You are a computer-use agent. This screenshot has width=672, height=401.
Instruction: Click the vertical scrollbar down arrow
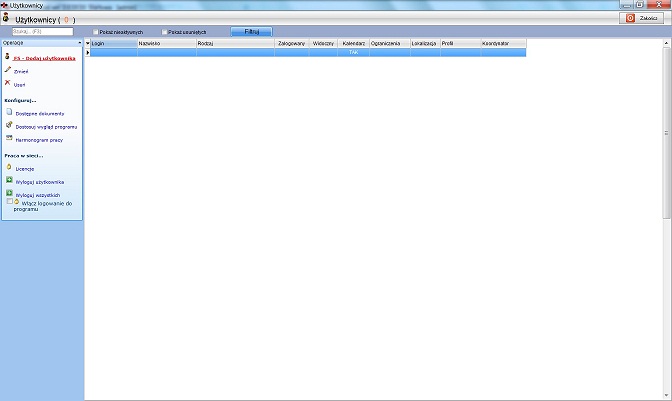pyautogui.click(x=666, y=395)
